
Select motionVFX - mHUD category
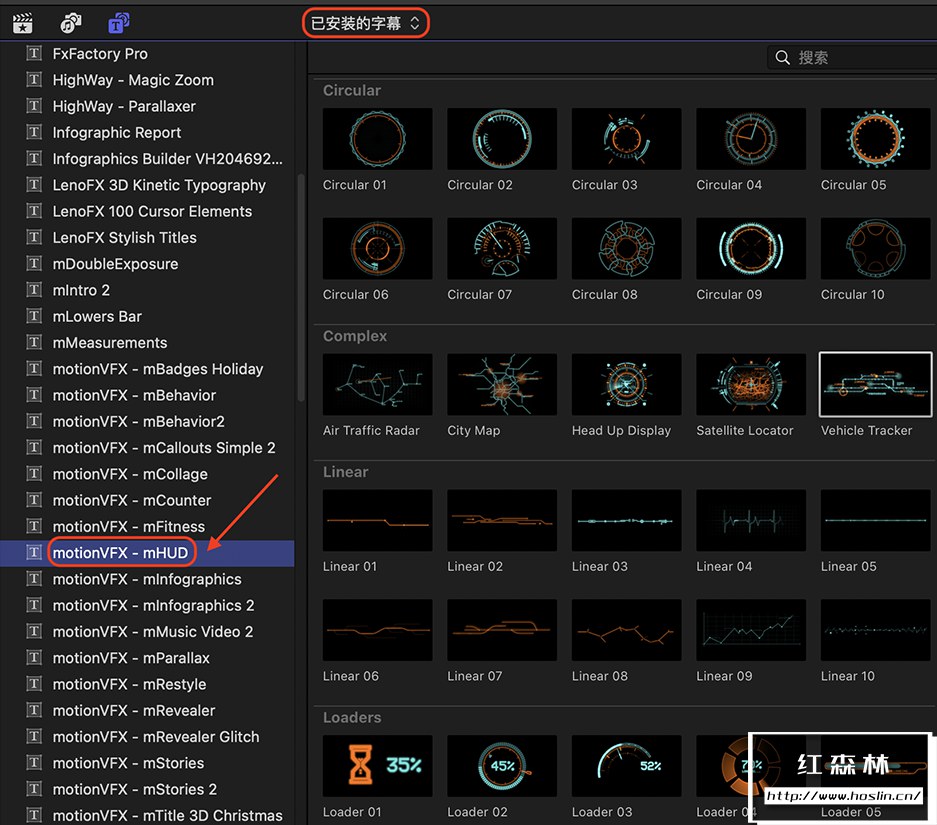pos(147,553)
